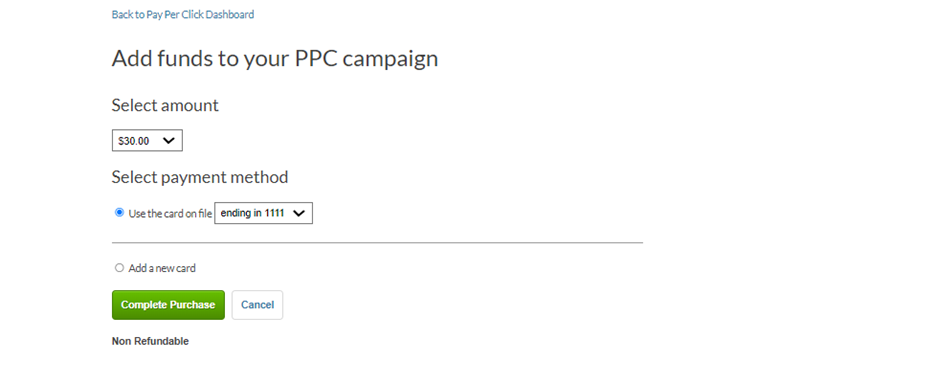Viewport: 935px width, 384px height.
Task: Cancel adding funds
Action: click(x=257, y=305)
